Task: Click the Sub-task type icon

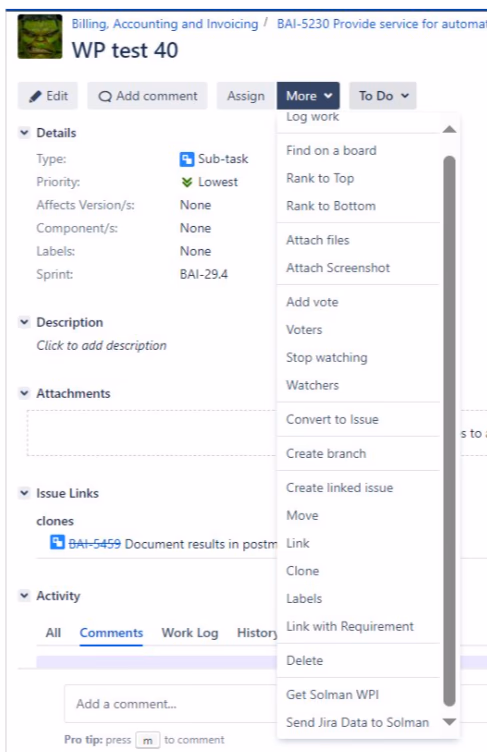Action: 187,159
